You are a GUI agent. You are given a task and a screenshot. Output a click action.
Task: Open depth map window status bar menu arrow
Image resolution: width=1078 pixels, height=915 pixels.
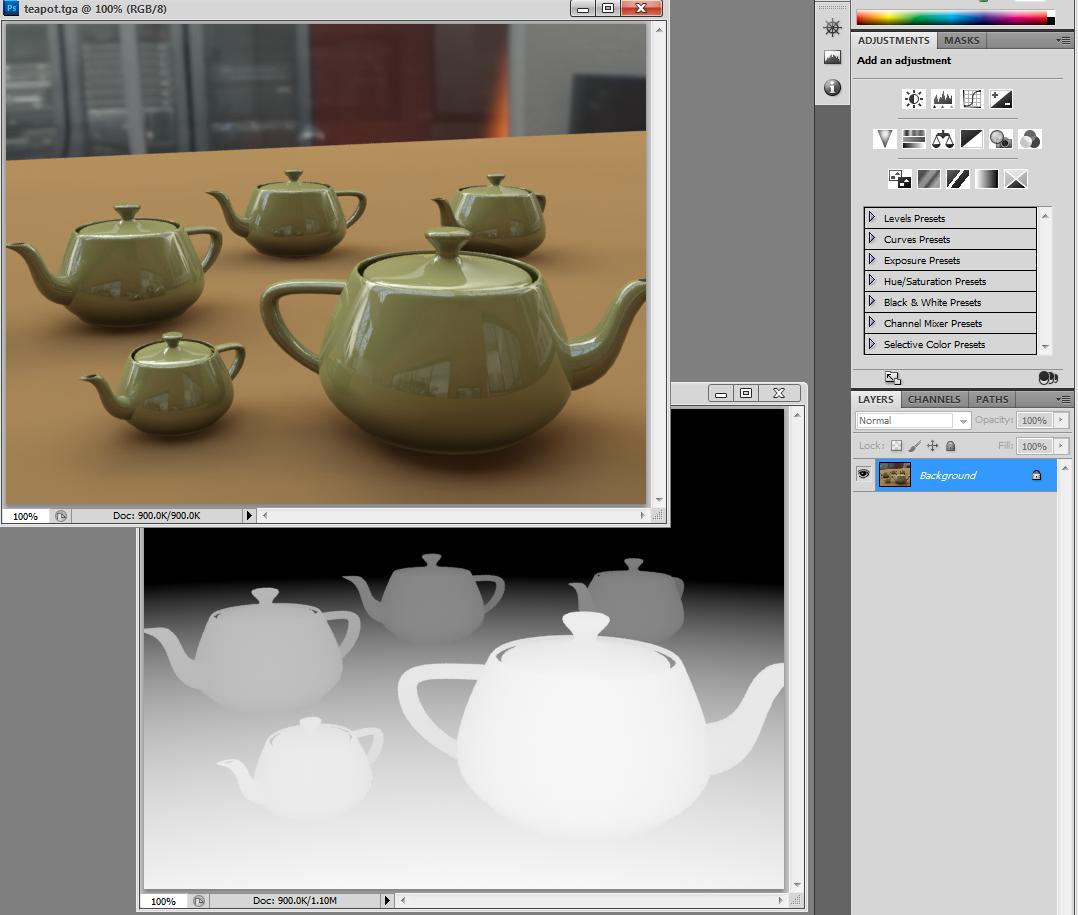coord(387,901)
